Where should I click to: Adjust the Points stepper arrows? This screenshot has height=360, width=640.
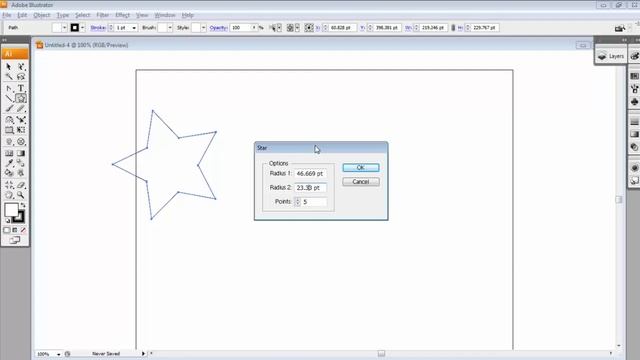point(297,202)
